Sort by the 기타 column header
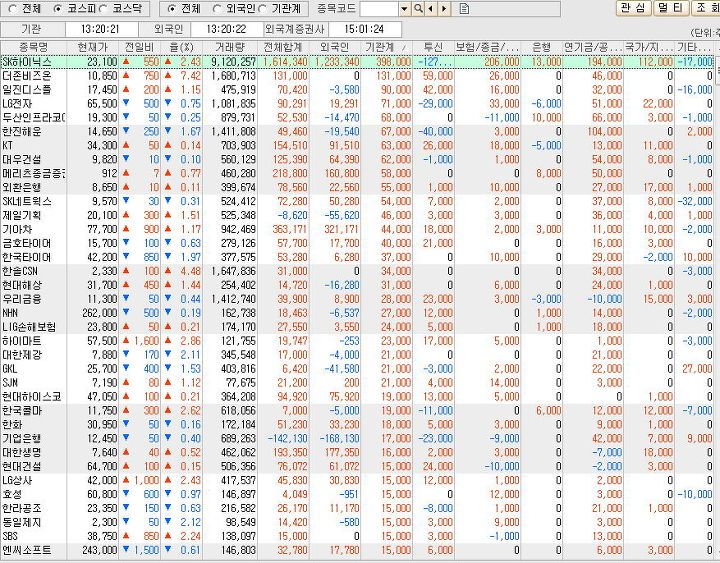This screenshot has height=563, width=720. tap(694, 47)
